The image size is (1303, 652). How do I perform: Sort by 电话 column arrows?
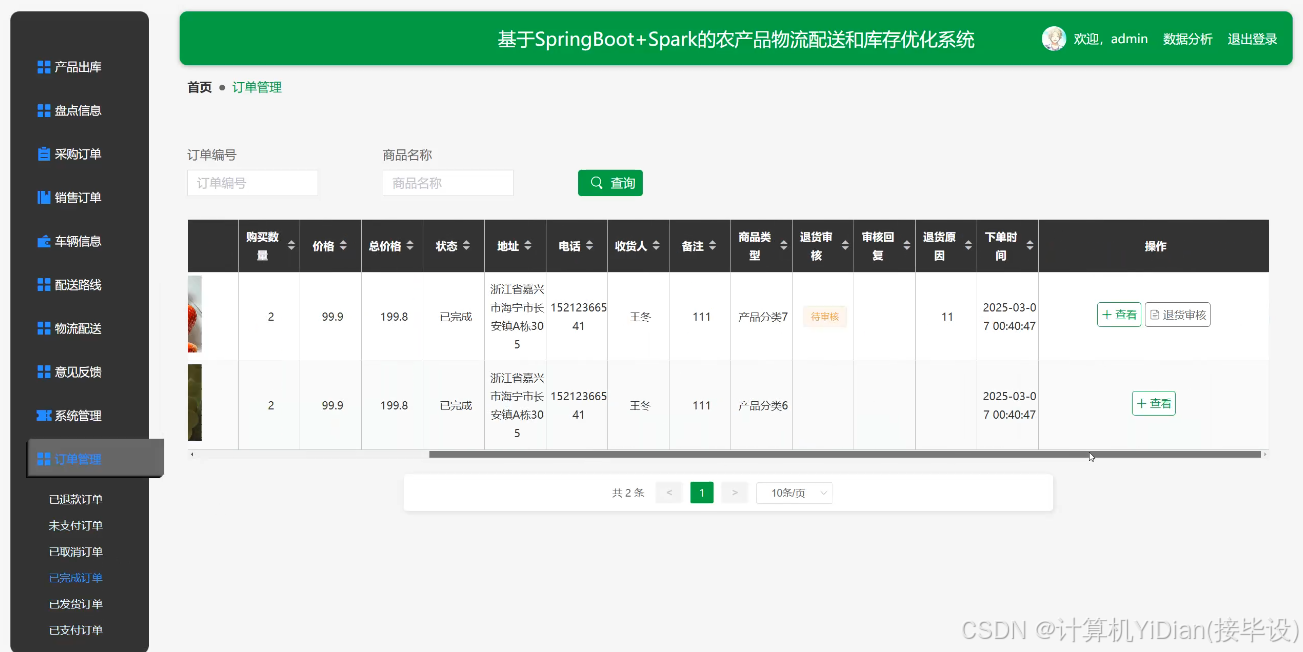(x=590, y=246)
